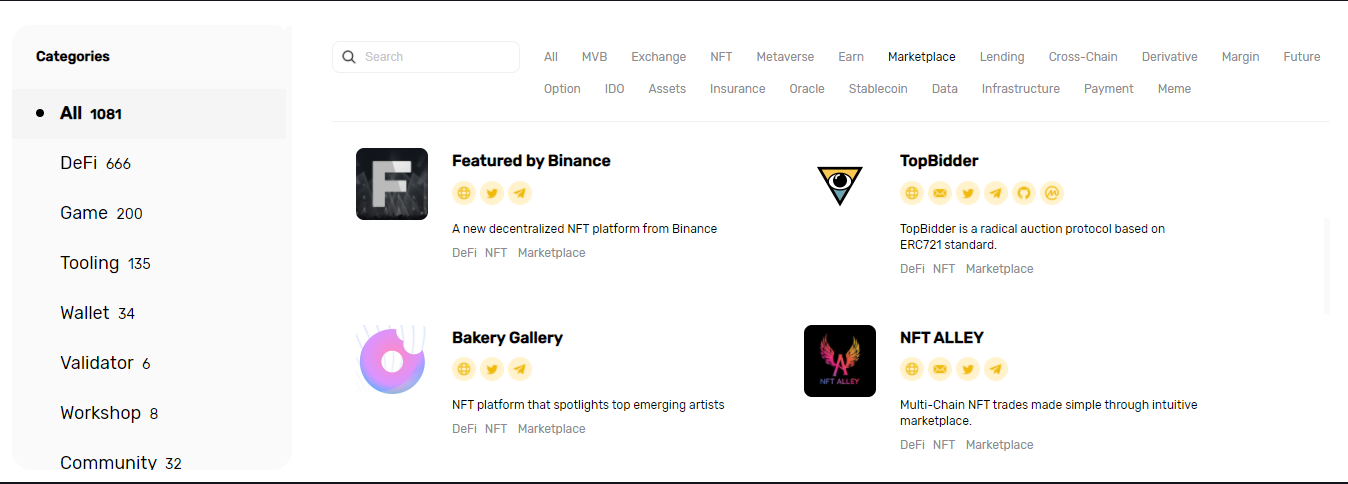
Task: Focus the Search input field
Action: [426, 57]
